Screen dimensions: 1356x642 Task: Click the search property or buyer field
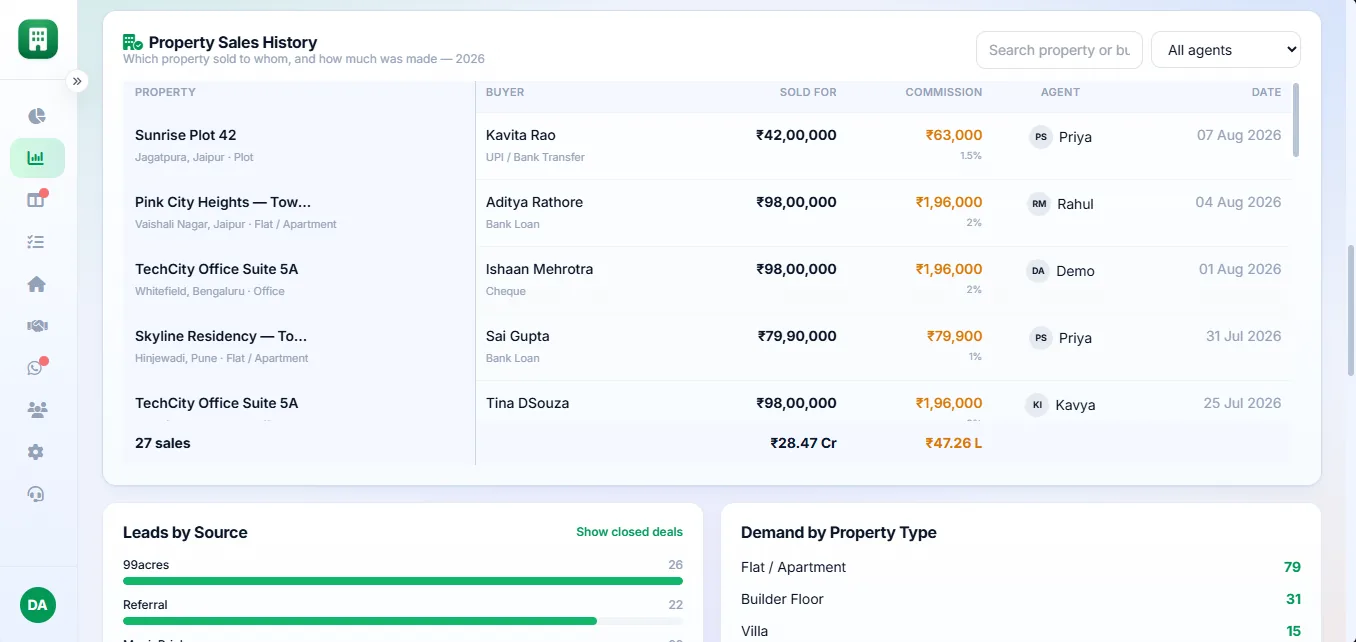(1059, 50)
